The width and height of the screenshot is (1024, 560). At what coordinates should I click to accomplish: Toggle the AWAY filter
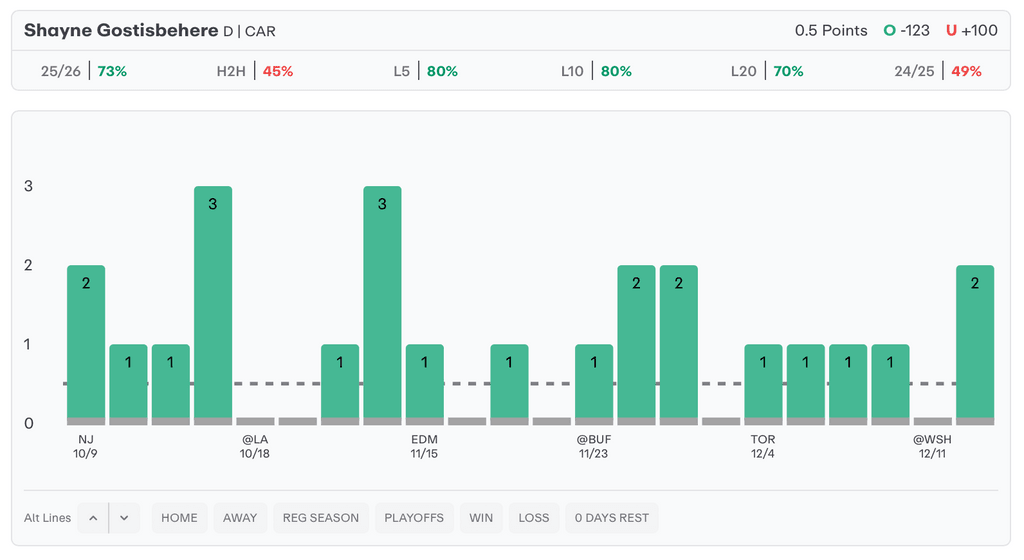(x=240, y=518)
